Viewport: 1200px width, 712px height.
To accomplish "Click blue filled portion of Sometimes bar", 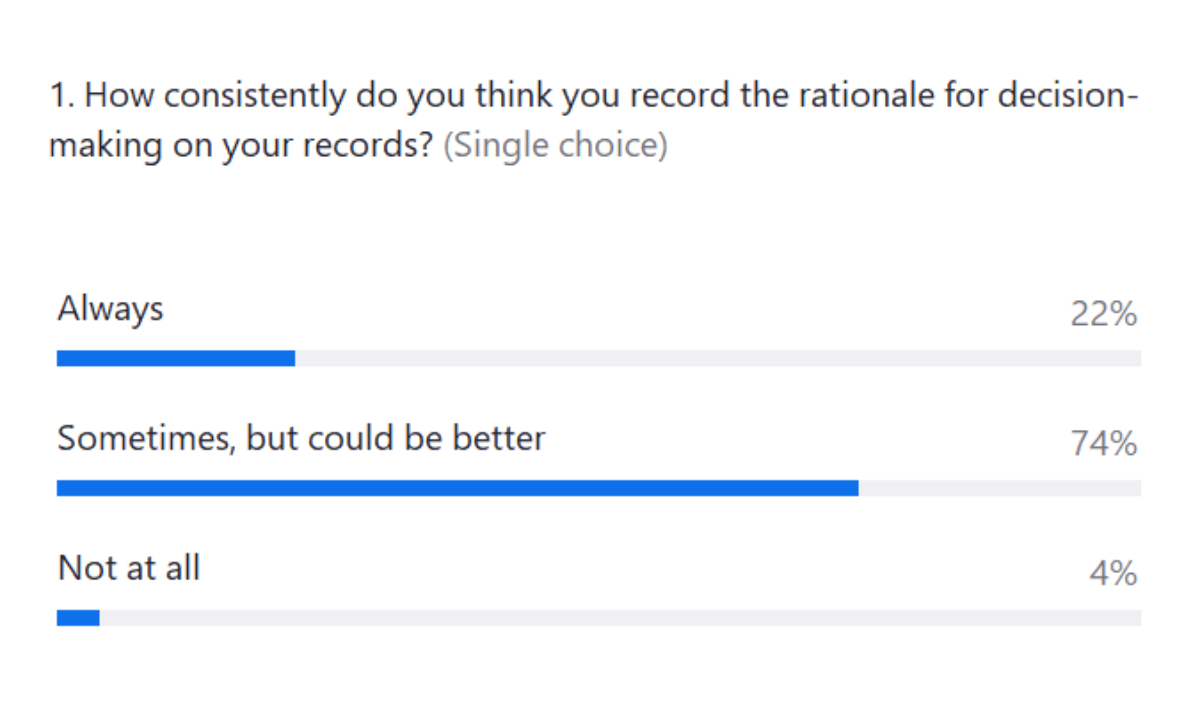I will coord(457,488).
